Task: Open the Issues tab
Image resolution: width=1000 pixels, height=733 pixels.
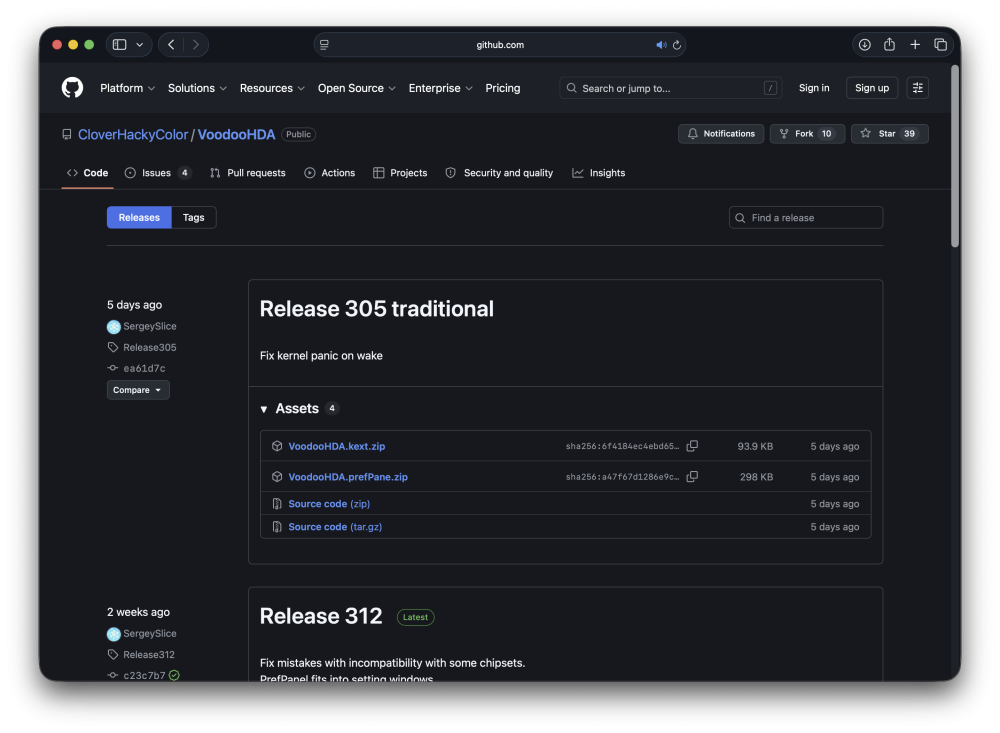Action: (x=158, y=173)
